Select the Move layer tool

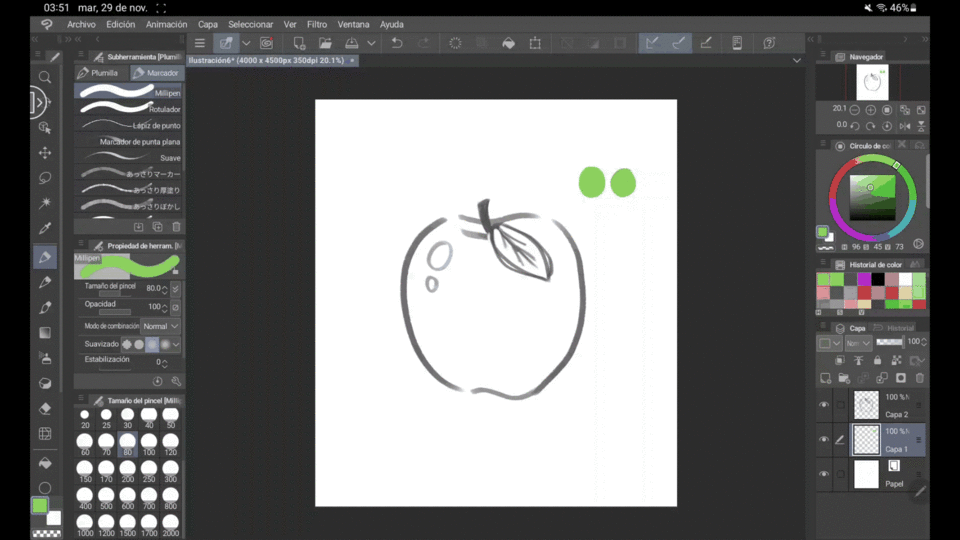point(45,152)
